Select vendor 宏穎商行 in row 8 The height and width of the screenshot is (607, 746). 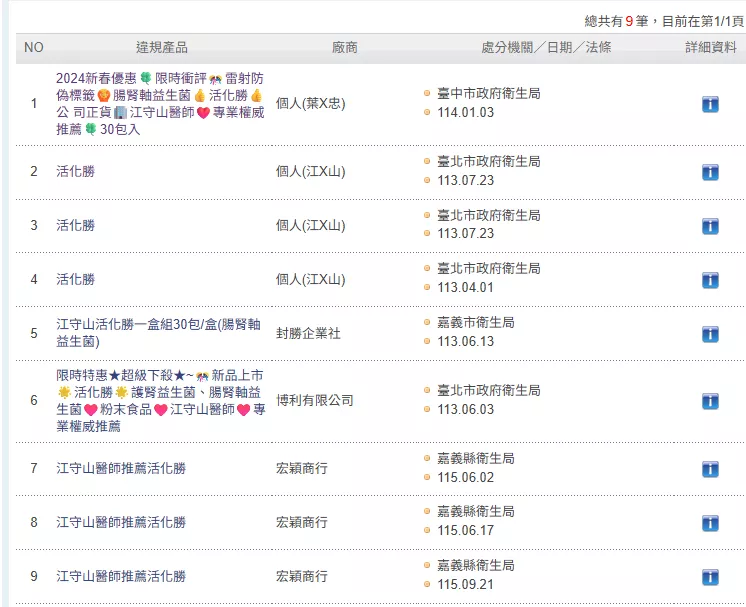pyautogui.click(x=302, y=522)
